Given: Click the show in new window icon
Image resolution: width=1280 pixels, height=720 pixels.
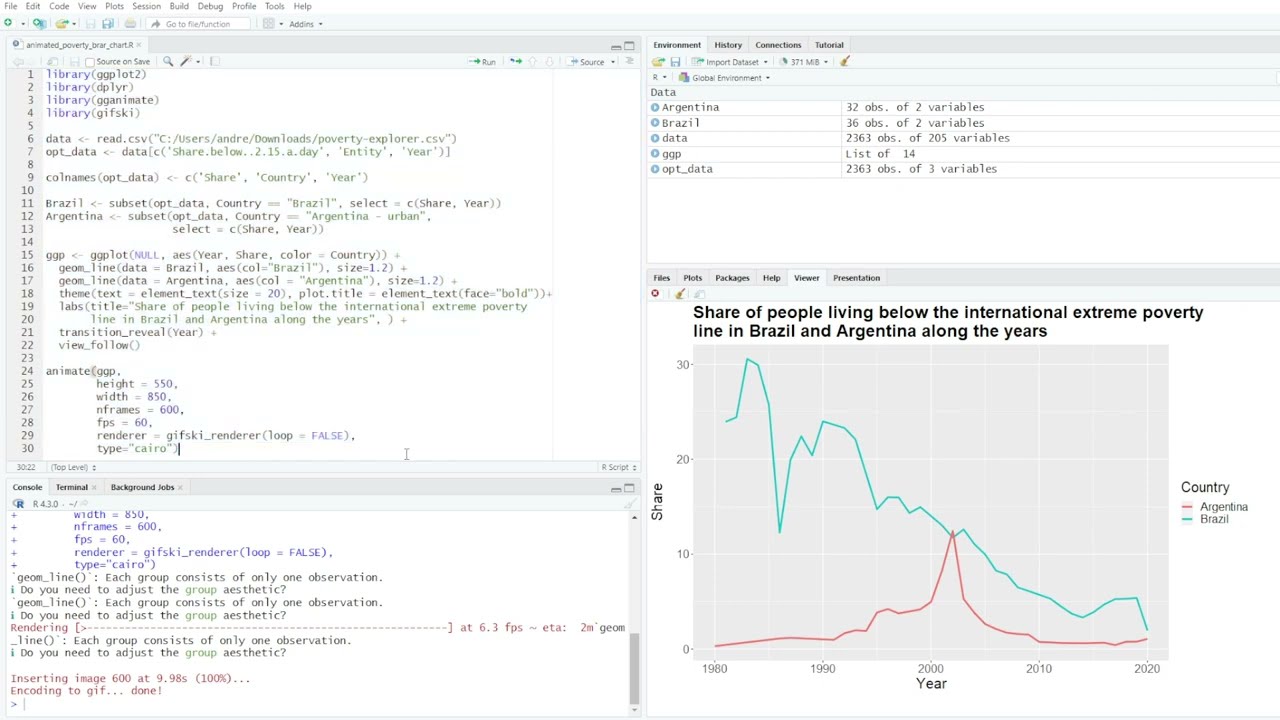Looking at the screenshot, I should pyautogui.click(x=52, y=62).
